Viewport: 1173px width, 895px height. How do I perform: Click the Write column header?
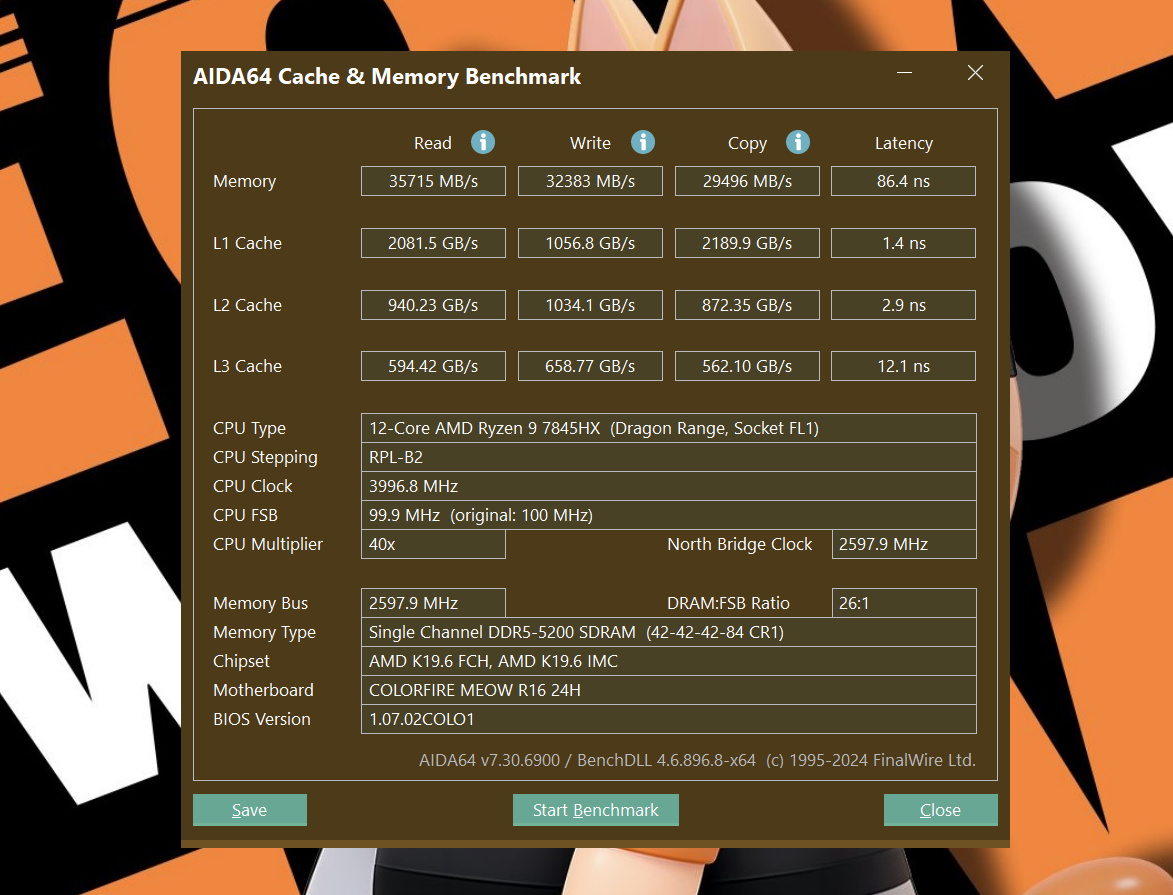[590, 143]
